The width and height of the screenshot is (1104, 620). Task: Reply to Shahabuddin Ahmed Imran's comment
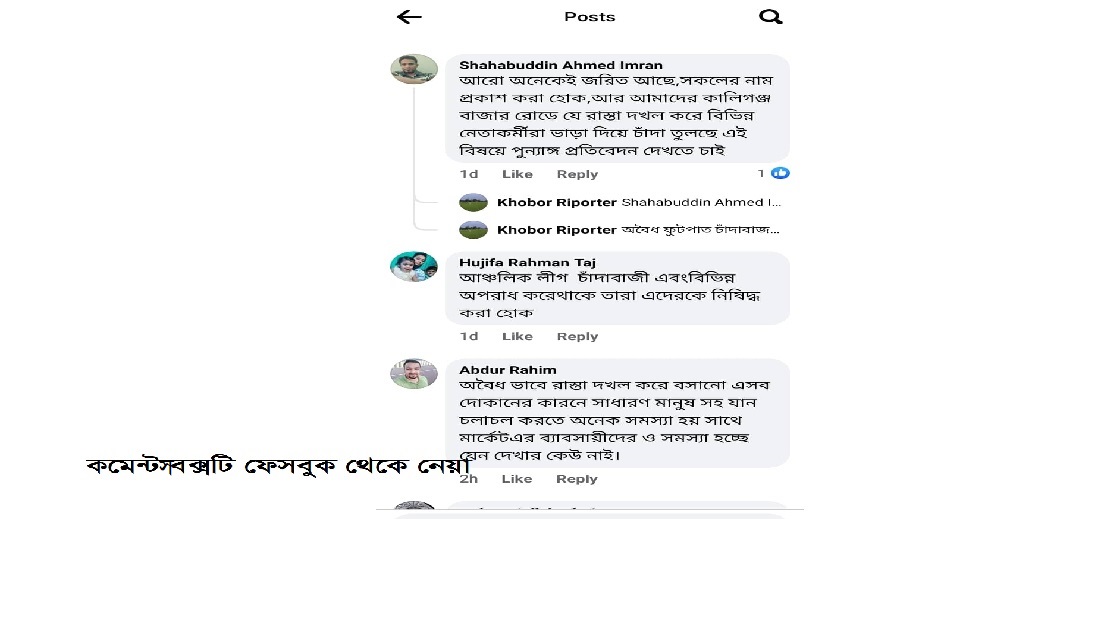(x=577, y=174)
